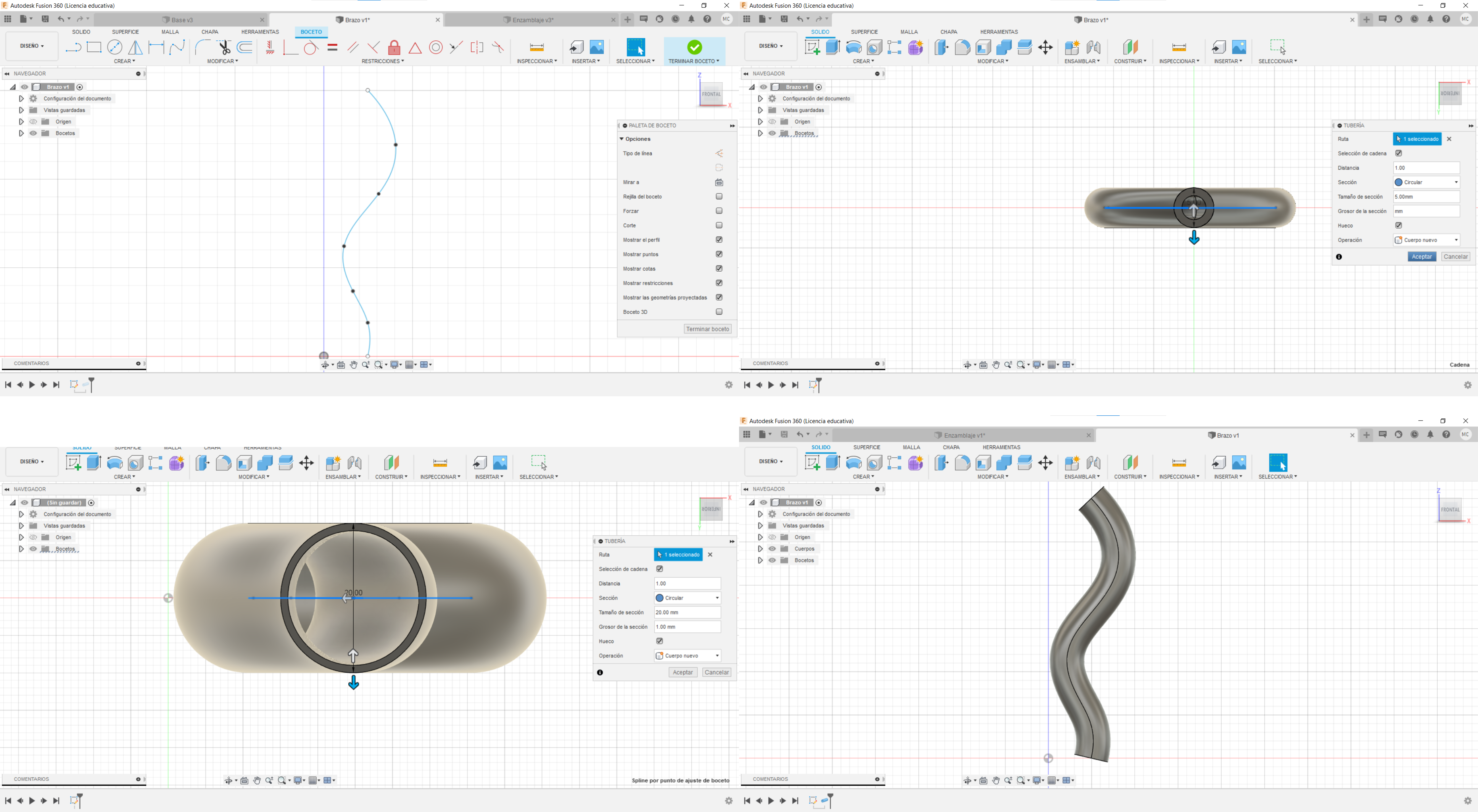Image resolution: width=1478 pixels, height=812 pixels.
Task: Toggle Mostrar cotas checkbox
Action: pos(719,268)
